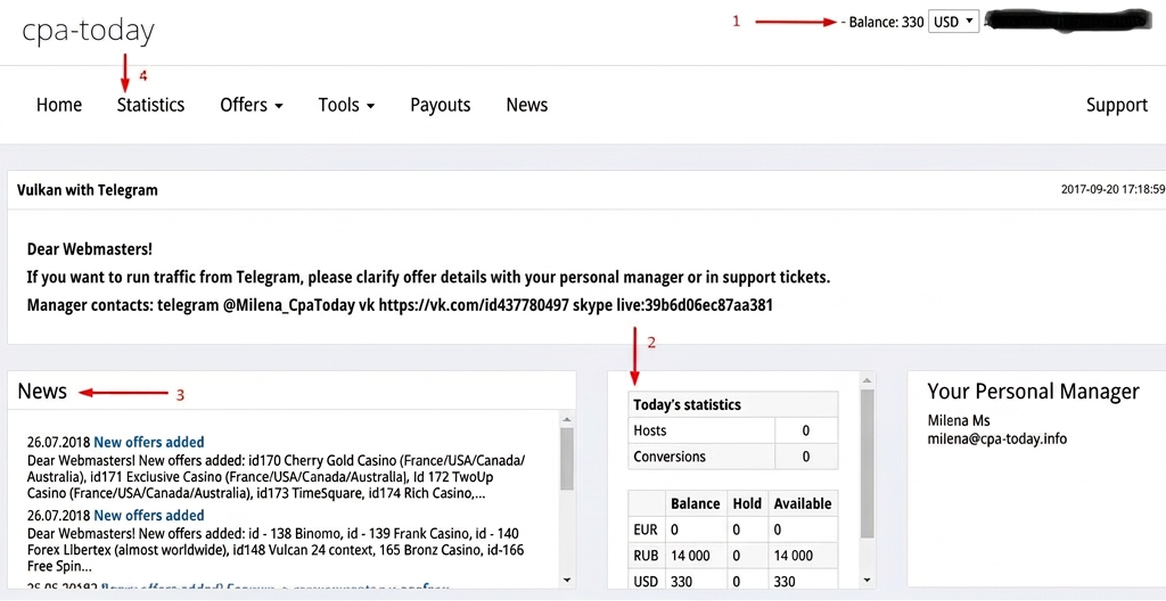Click the Conversions row label

(x=669, y=456)
